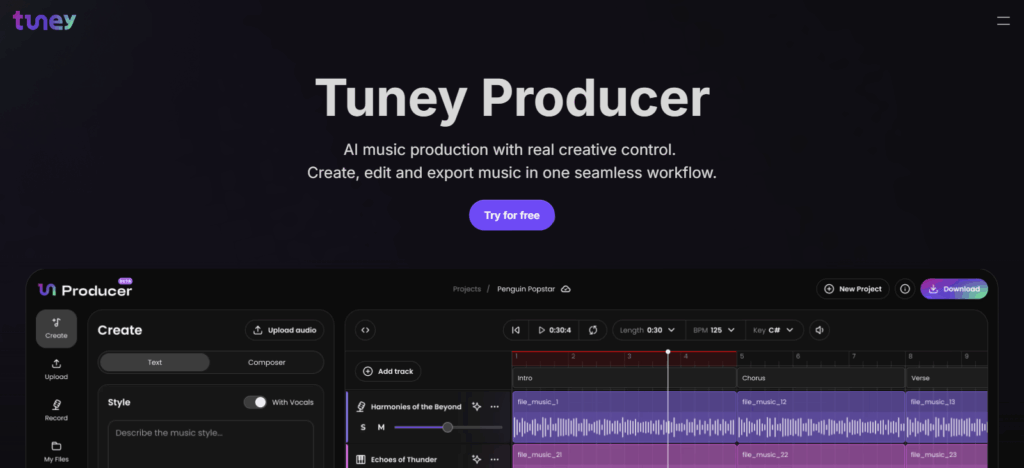
Task: Open the hamburger menu at top right
Action: point(1003,21)
